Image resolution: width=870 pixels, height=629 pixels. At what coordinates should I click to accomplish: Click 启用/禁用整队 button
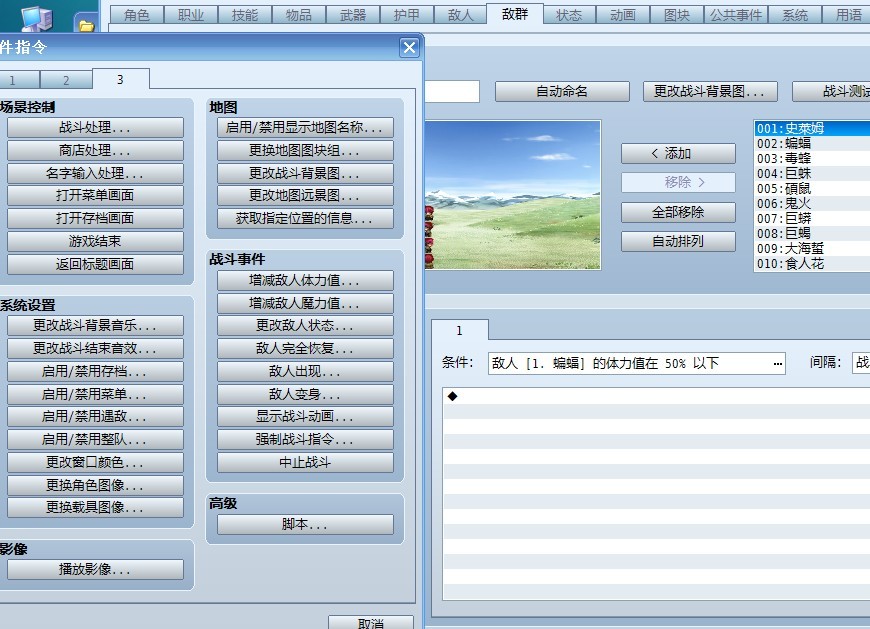(95, 439)
